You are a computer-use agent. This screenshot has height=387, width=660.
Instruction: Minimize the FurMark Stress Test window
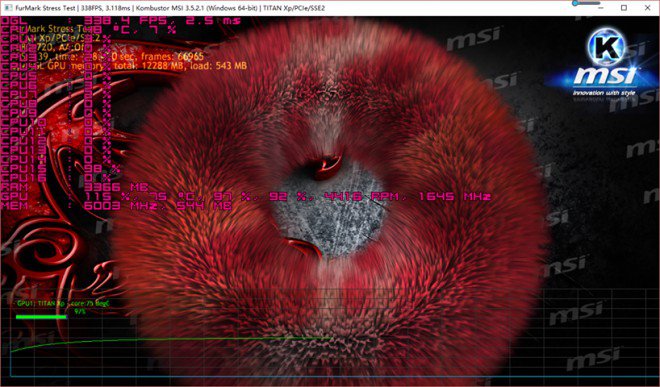click(601, 8)
